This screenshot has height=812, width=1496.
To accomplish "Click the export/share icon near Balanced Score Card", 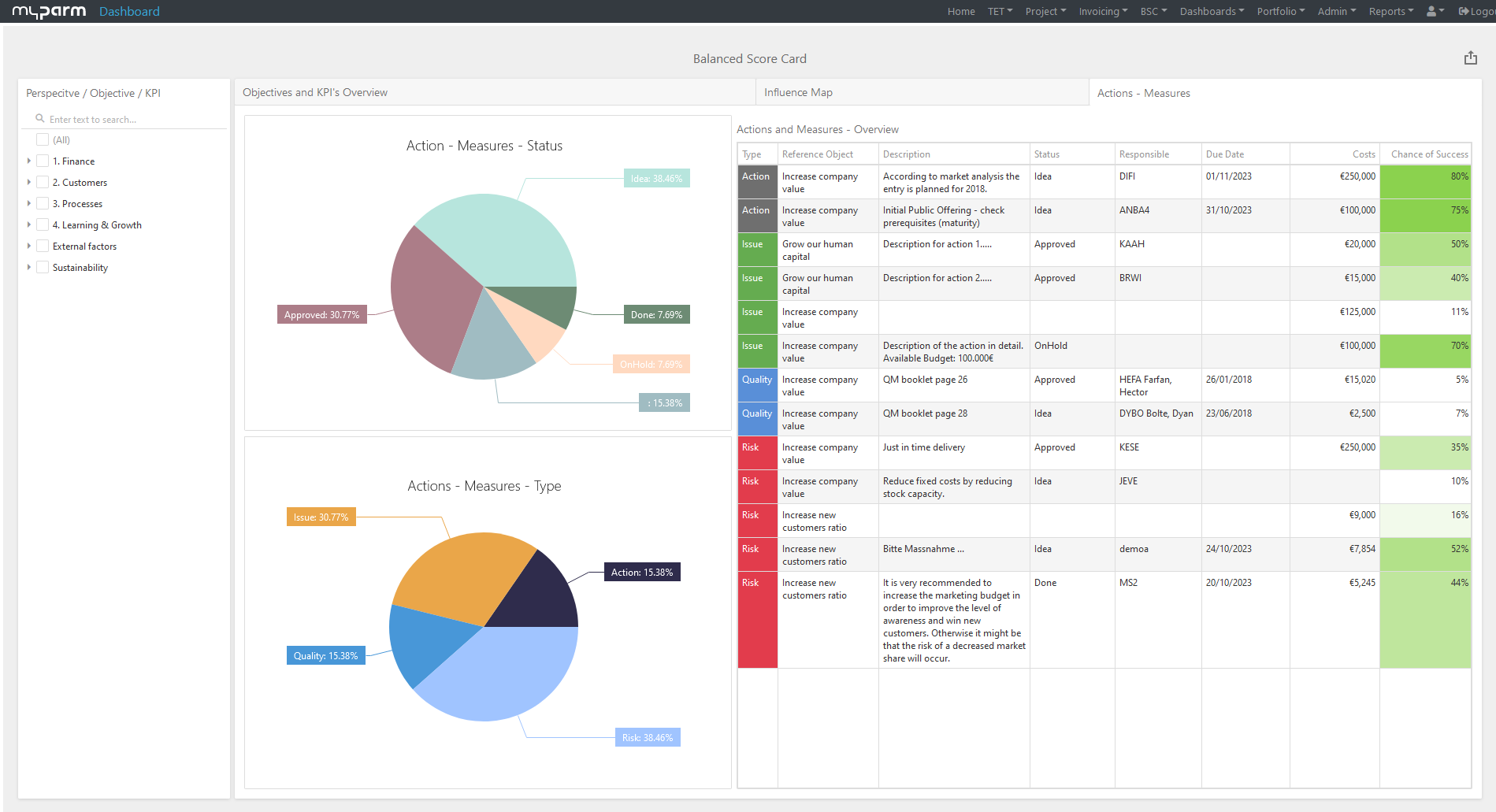I will (x=1470, y=57).
